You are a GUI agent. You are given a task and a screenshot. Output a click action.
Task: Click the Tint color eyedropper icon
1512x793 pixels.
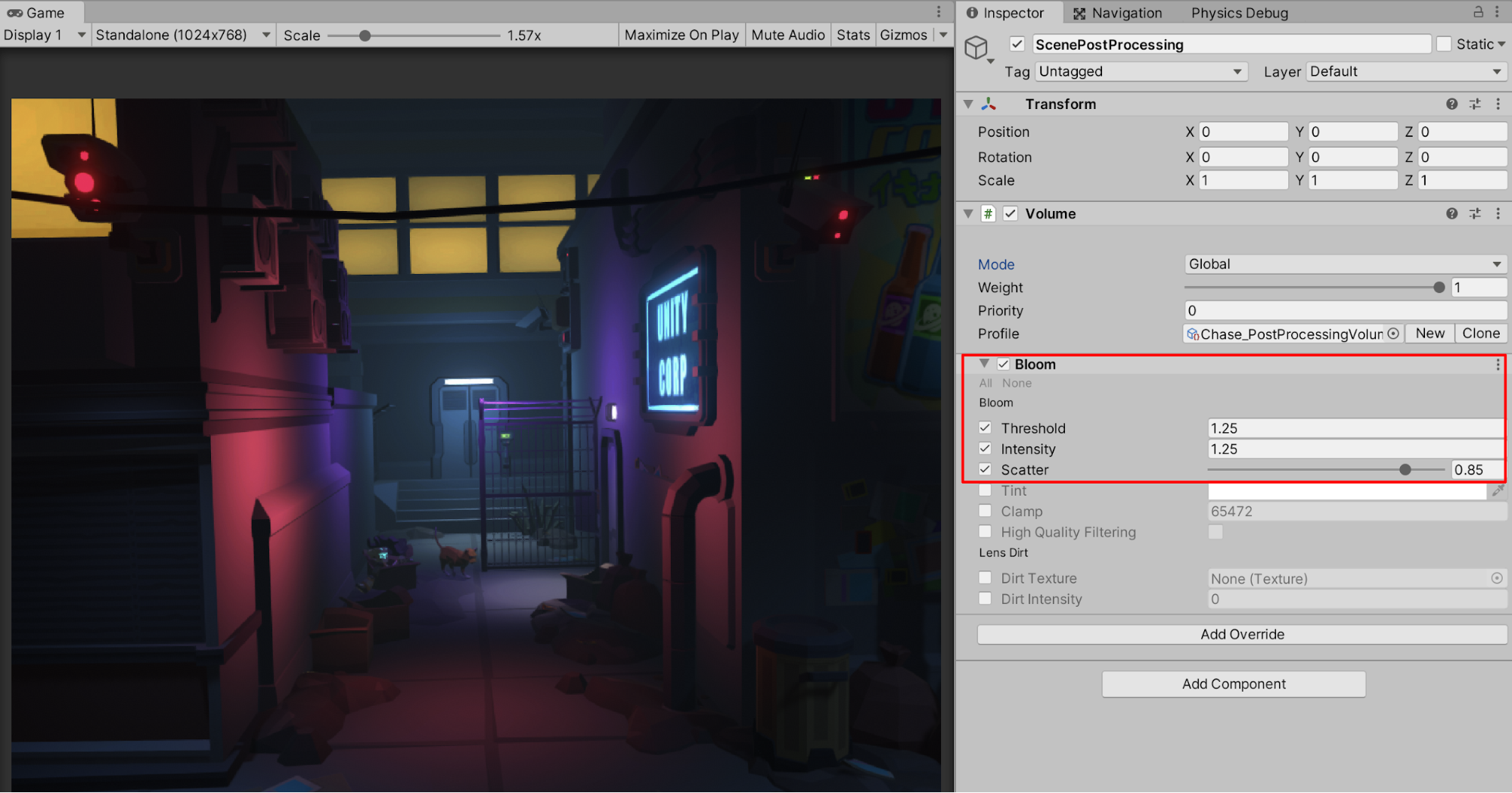(1498, 491)
